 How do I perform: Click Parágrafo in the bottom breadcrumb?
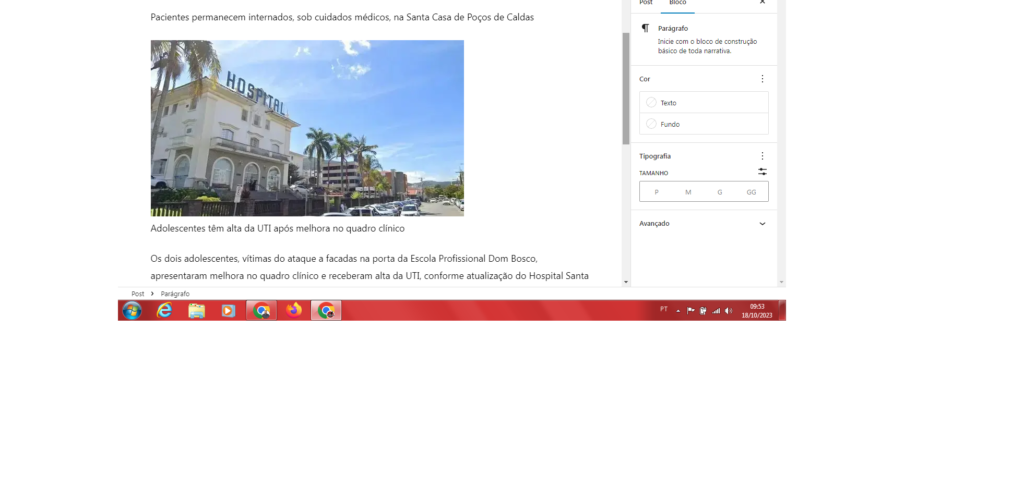click(175, 294)
